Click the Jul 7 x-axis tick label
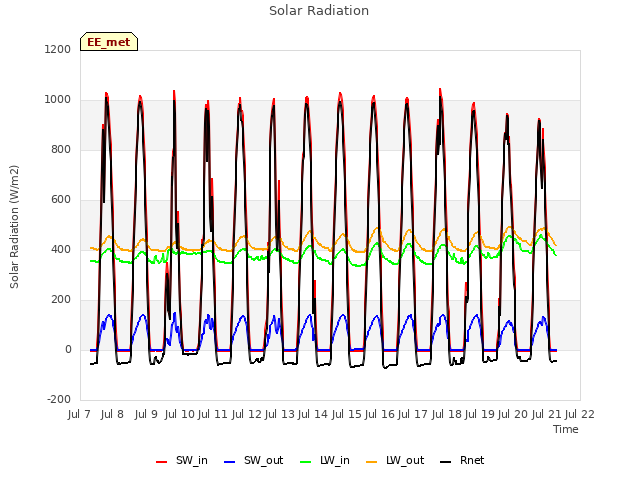The image size is (640, 480). pos(79,415)
